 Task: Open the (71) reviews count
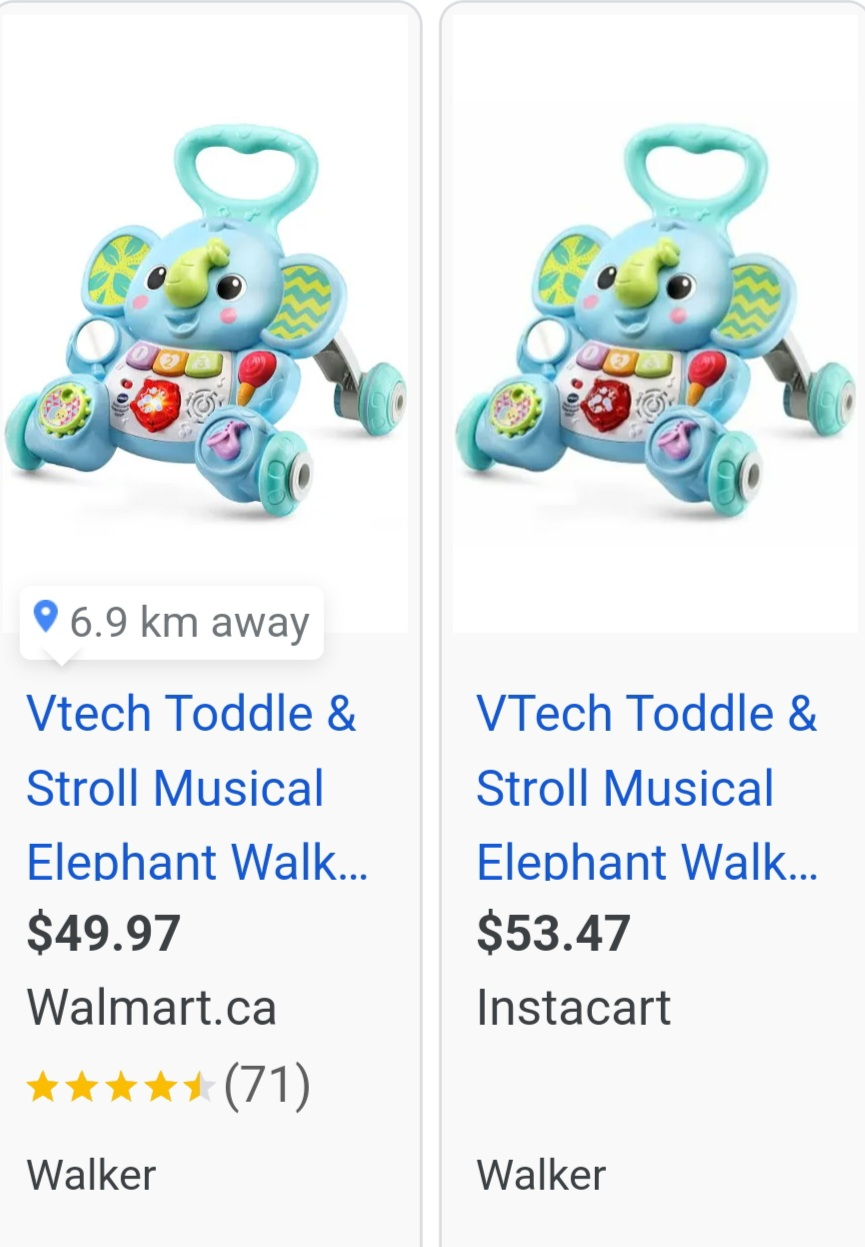[x=267, y=1086]
